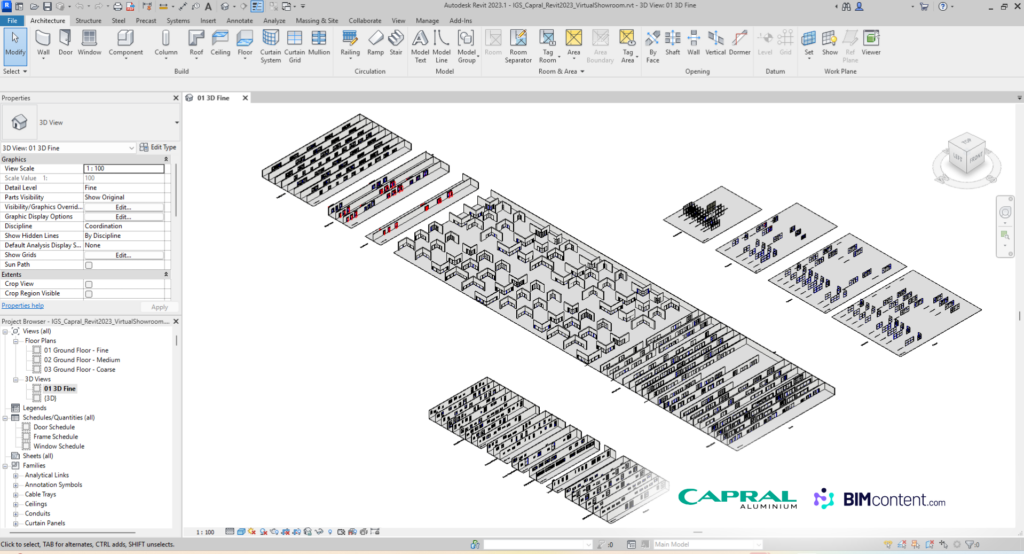Screen dimensions: 1024x554
Task: Enable Crop Region Visible checkbox
Action: (89, 294)
